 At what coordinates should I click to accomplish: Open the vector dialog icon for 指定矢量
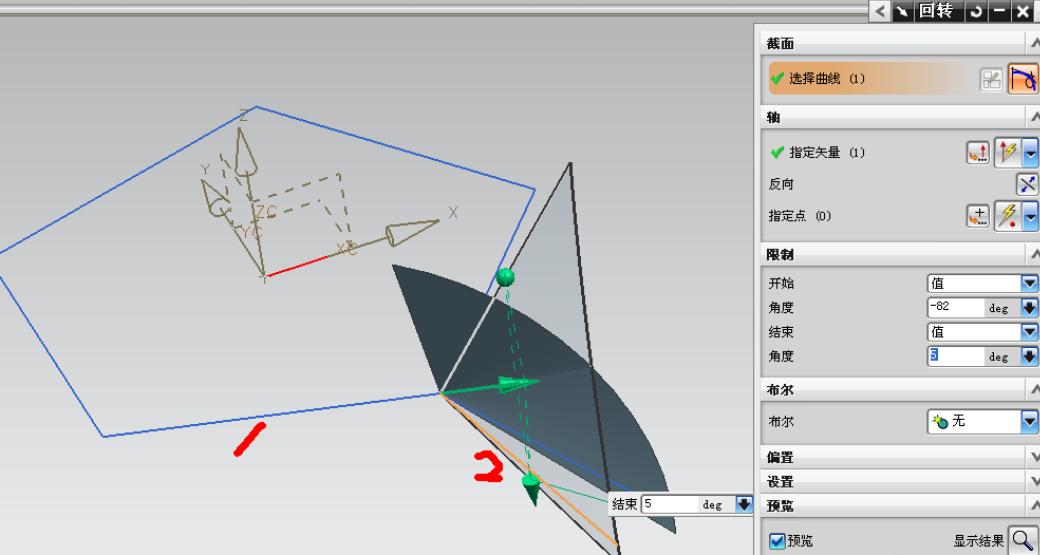[x=978, y=153]
